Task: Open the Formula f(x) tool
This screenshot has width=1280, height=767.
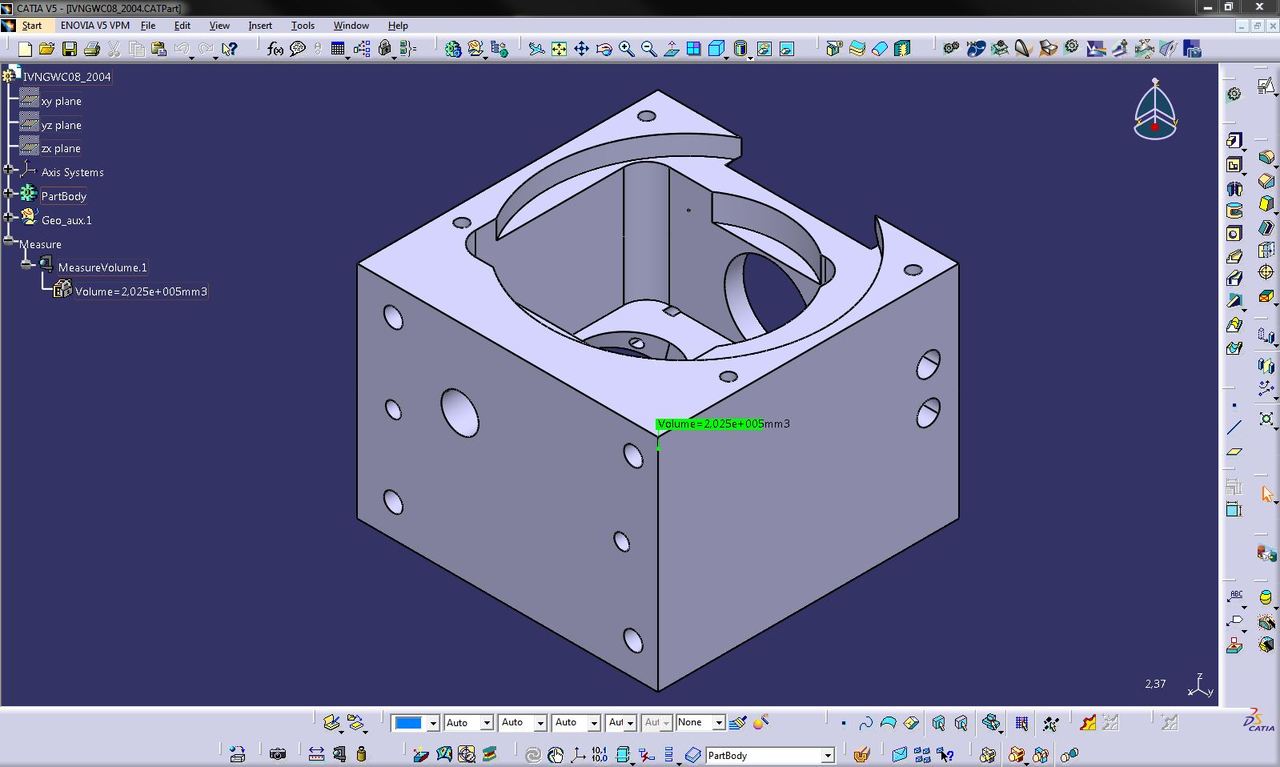Action: [275, 48]
